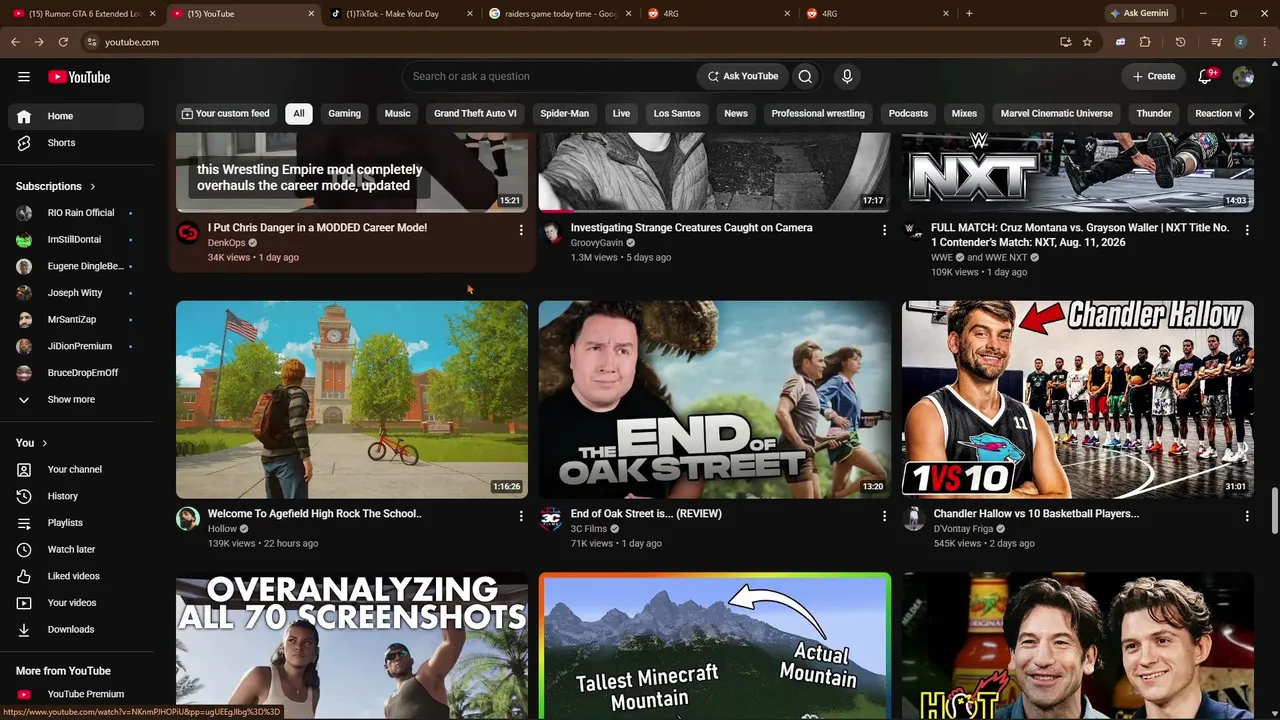Open YouTube Premium in the sidebar

(x=76, y=694)
